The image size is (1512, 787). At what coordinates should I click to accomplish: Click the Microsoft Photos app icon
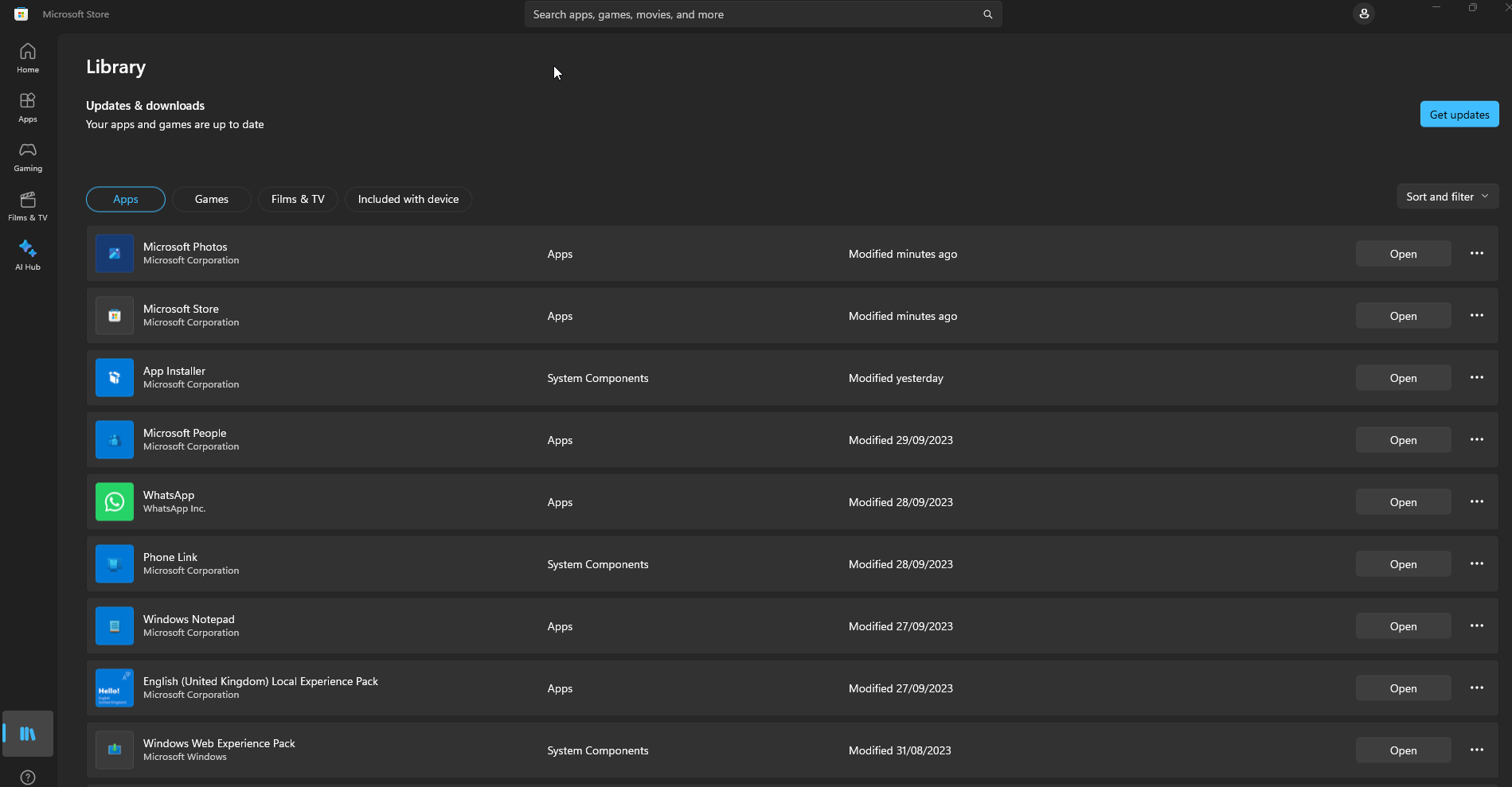pyautogui.click(x=115, y=254)
